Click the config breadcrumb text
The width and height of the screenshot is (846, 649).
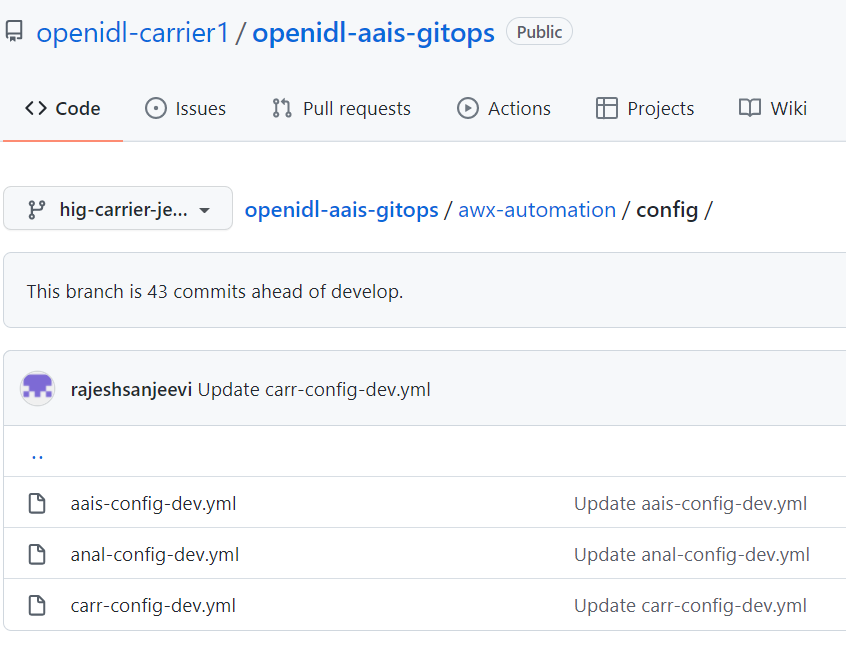667,210
